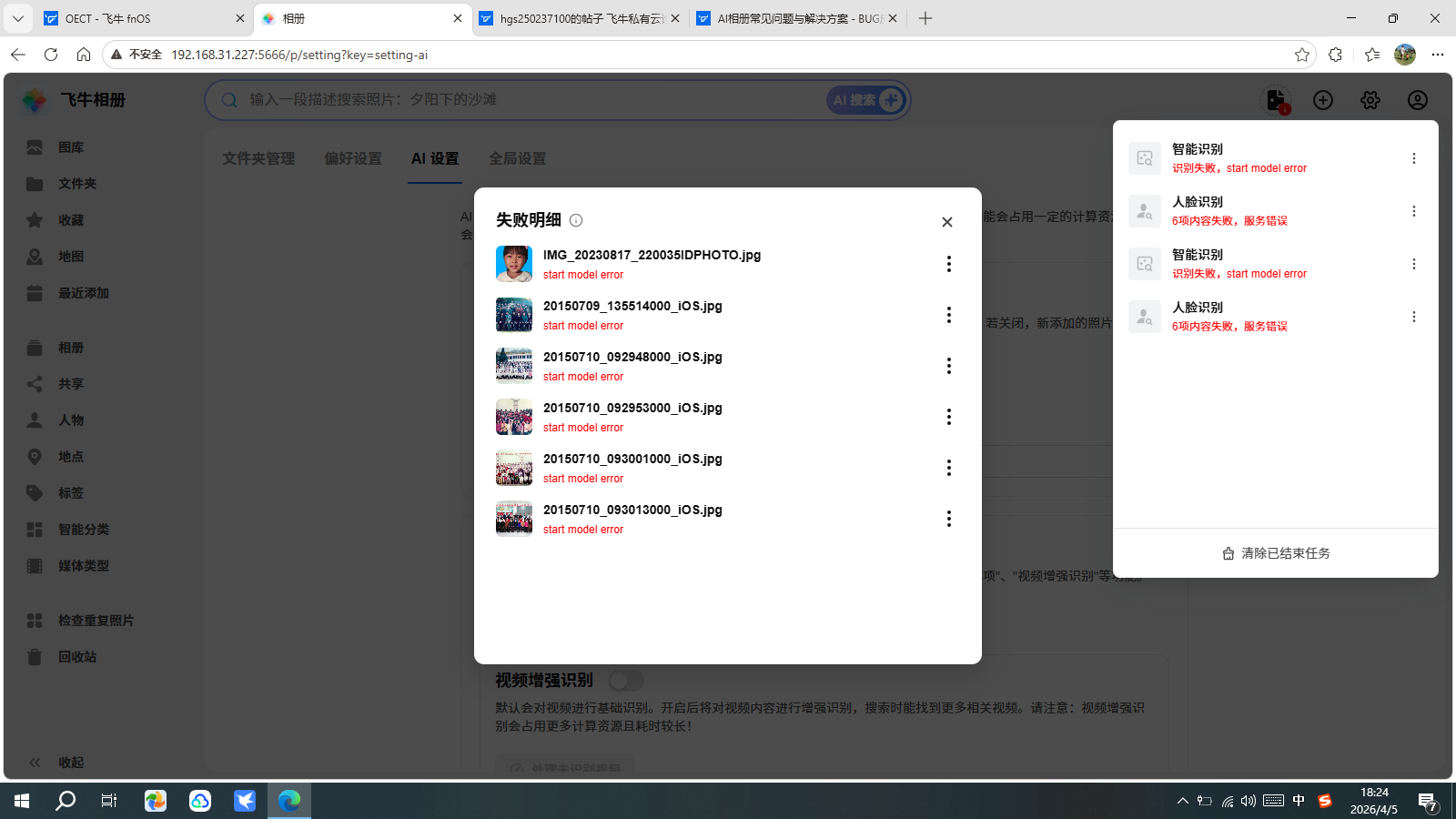Open thumbnail of IMG_20230817_220035IDPHOTO.jpg
Viewport: 1456px width, 819px height.
[x=514, y=264]
